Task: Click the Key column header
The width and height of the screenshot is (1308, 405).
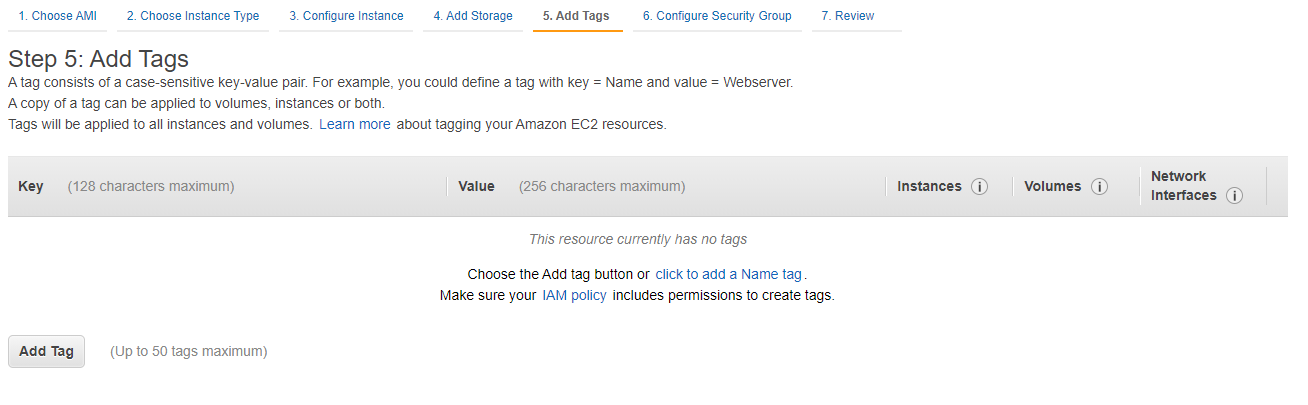Action: (31, 186)
